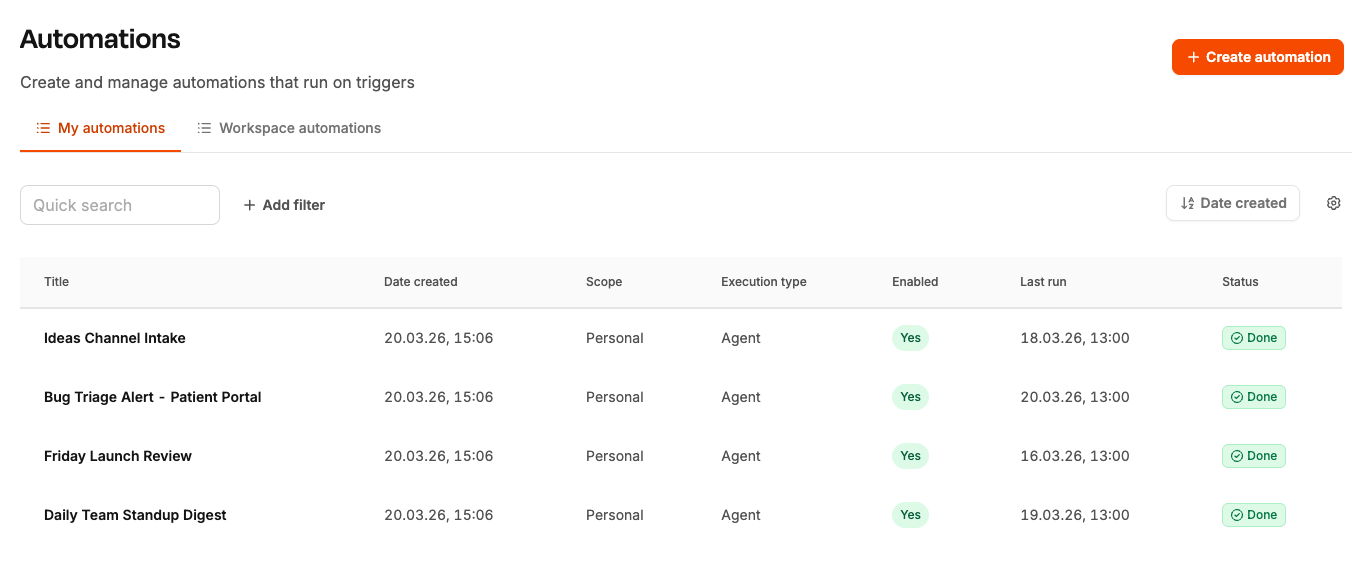The width and height of the screenshot is (1367, 579).
Task: Toggle Enabled Yes badge for Ideas Channel Intake
Action: pyautogui.click(x=910, y=338)
